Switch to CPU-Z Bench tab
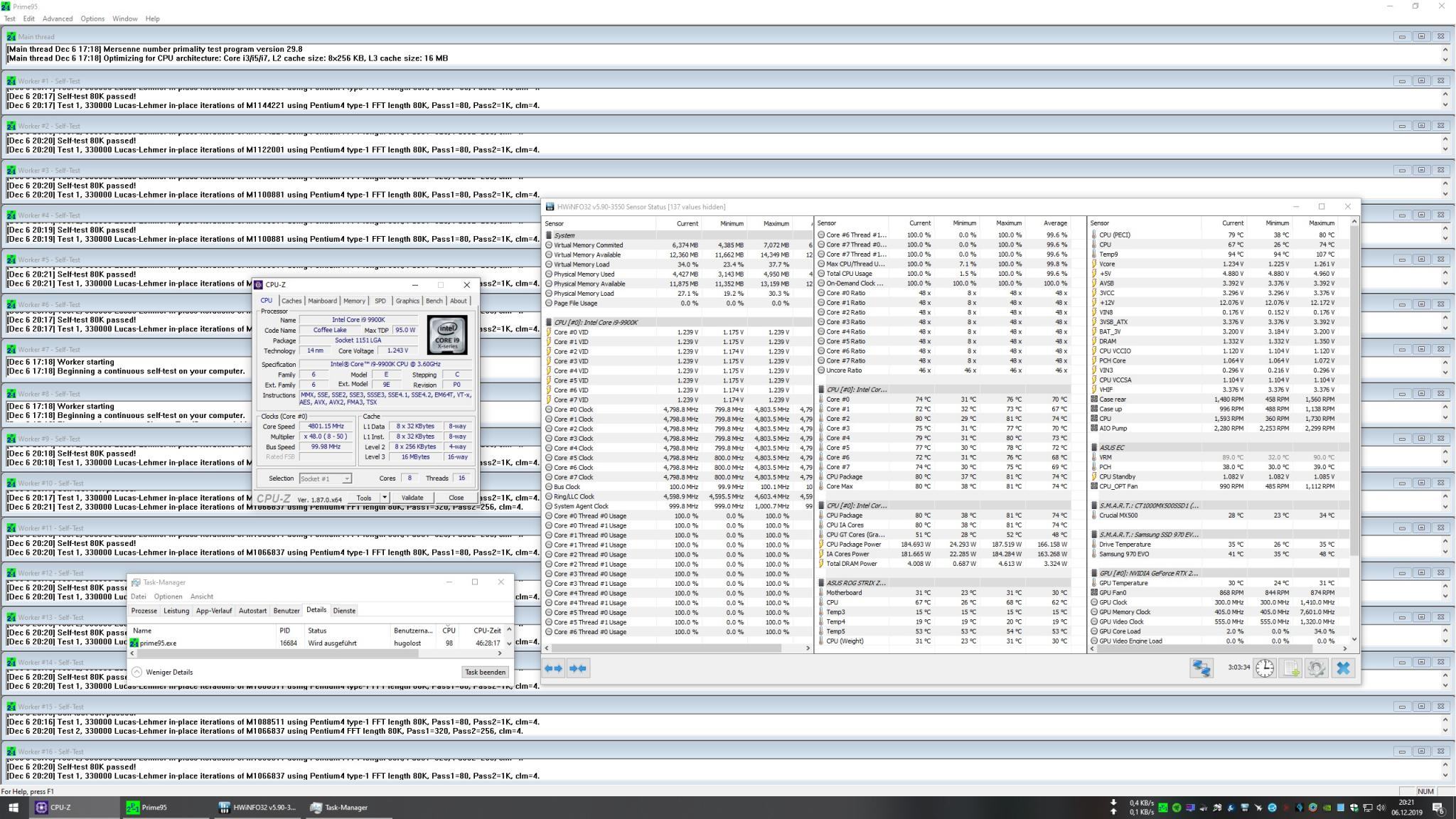Screen dimensions: 1456x819 point(434,301)
